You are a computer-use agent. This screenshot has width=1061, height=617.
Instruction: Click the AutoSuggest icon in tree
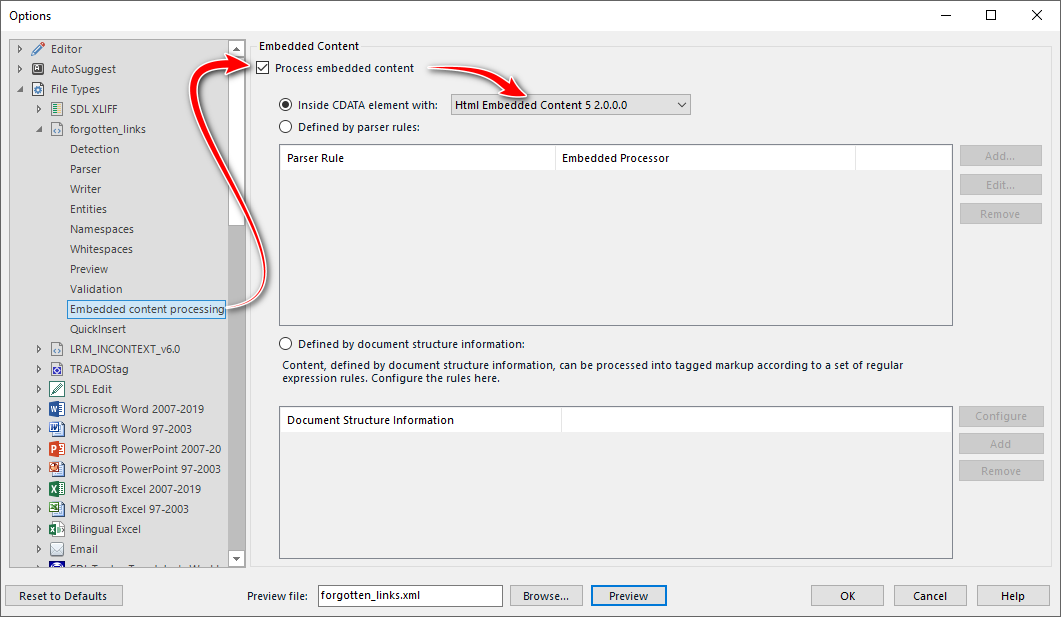pyautogui.click(x=39, y=69)
